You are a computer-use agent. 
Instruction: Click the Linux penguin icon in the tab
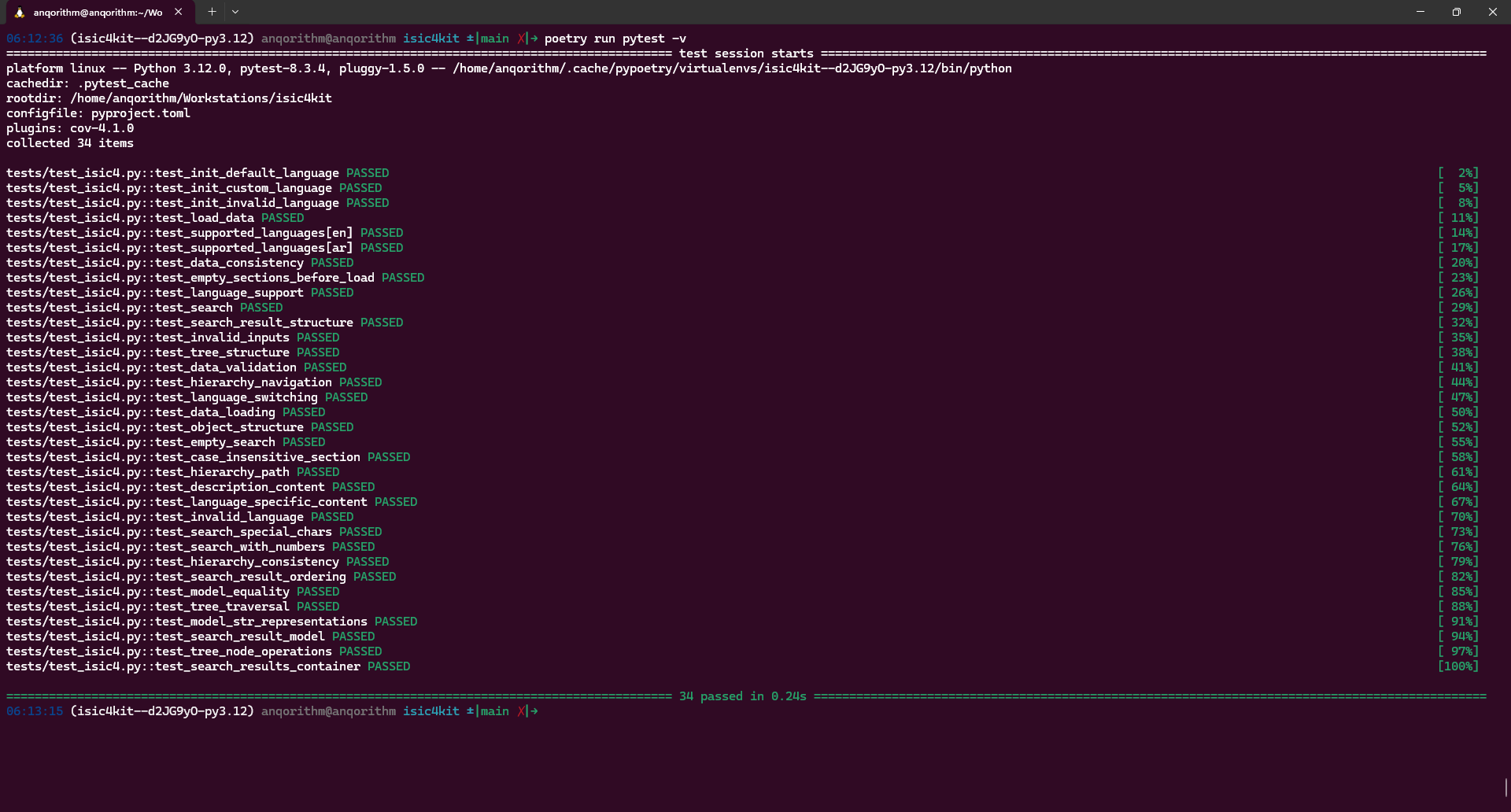tap(20, 13)
